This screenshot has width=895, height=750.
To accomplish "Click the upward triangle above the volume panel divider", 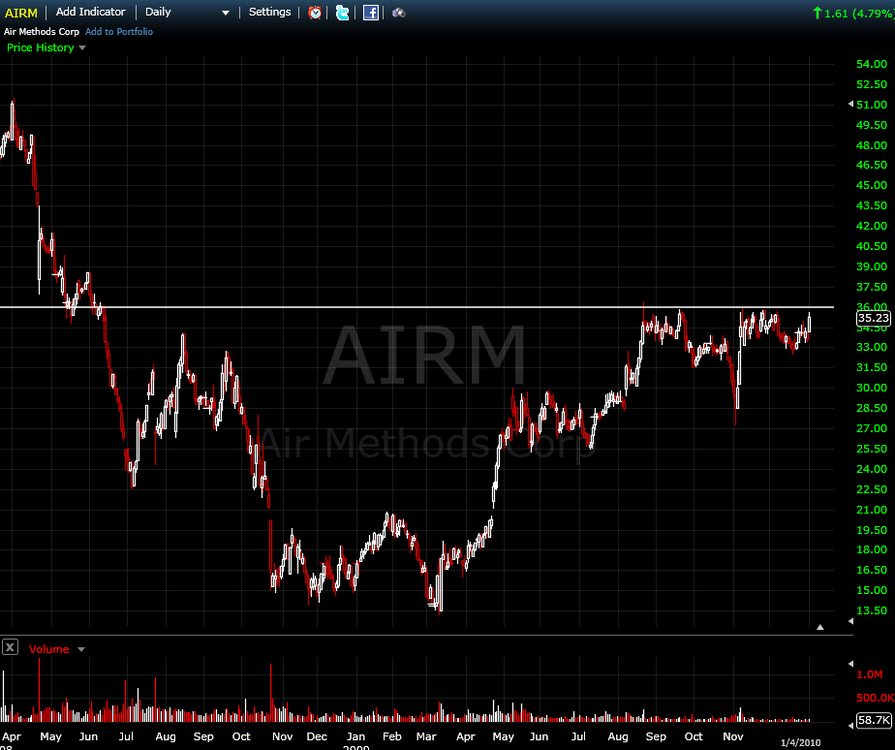I will tap(820, 627).
